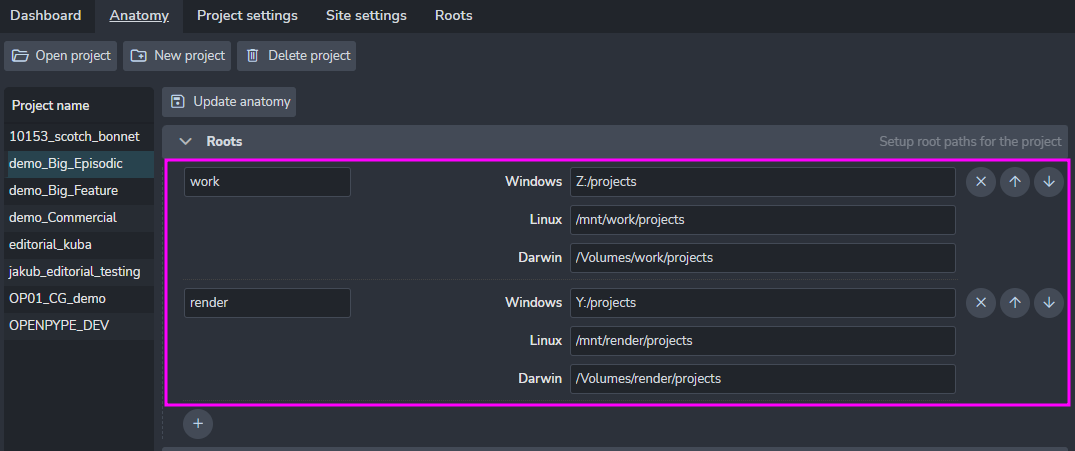Viewport: 1075px width, 451px height.
Task: Open the Project settings tab
Action: (x=247, y=16)
